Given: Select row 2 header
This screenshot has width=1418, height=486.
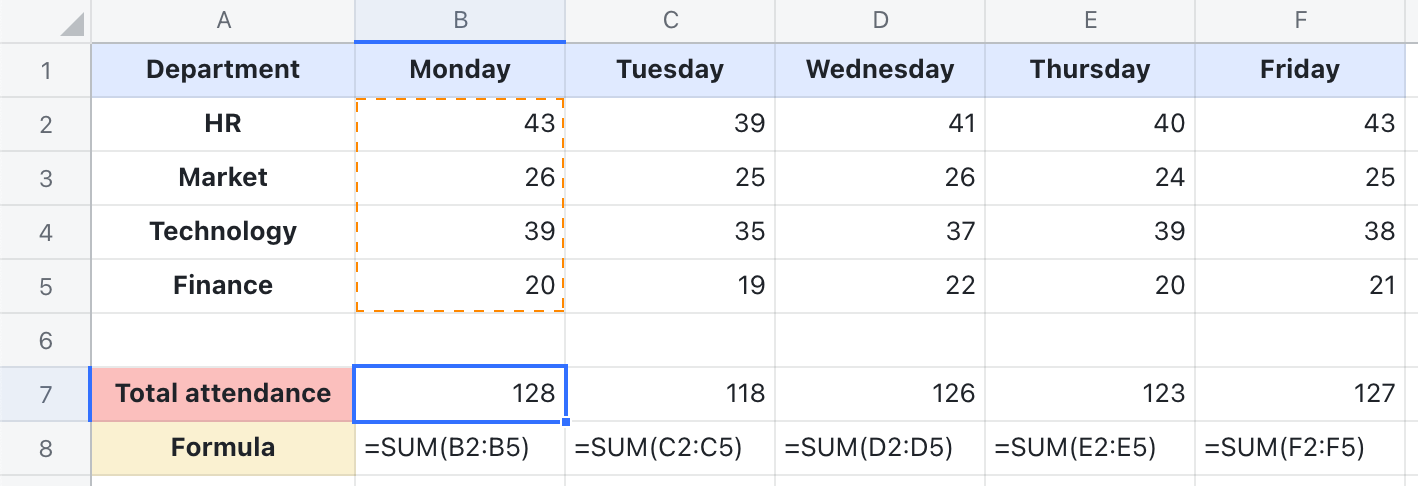Looking at the screenshot, I should [45, 124].
